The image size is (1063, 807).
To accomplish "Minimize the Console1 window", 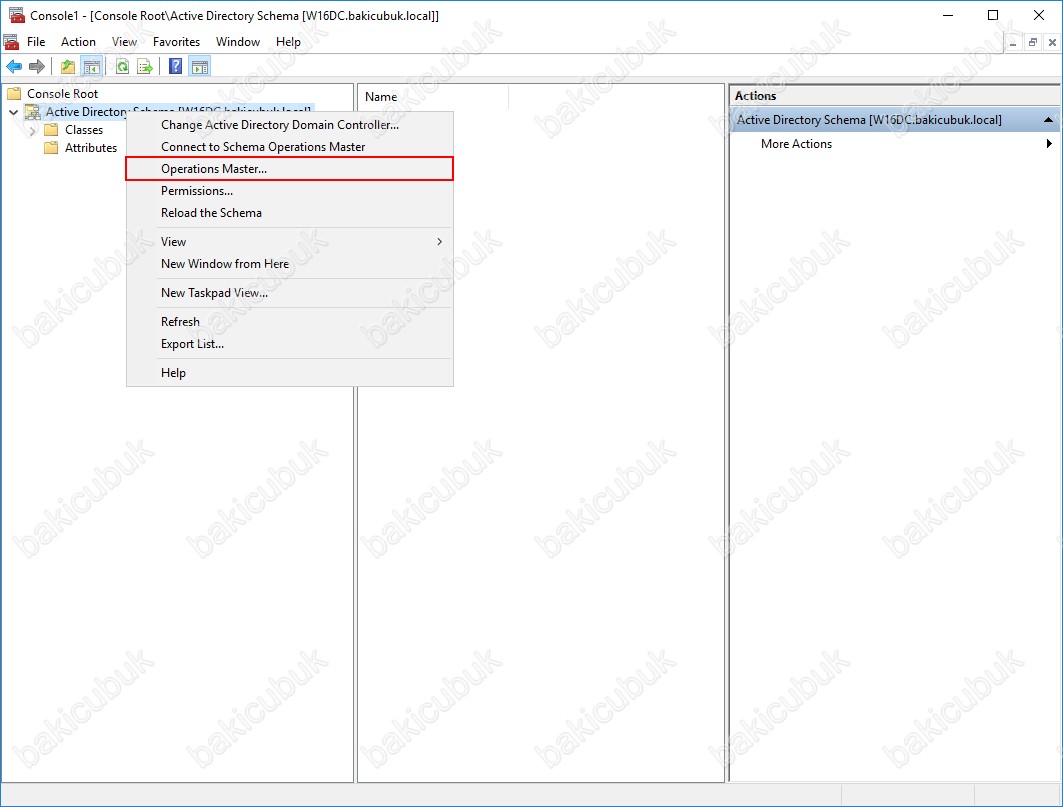I will [948, 15].
